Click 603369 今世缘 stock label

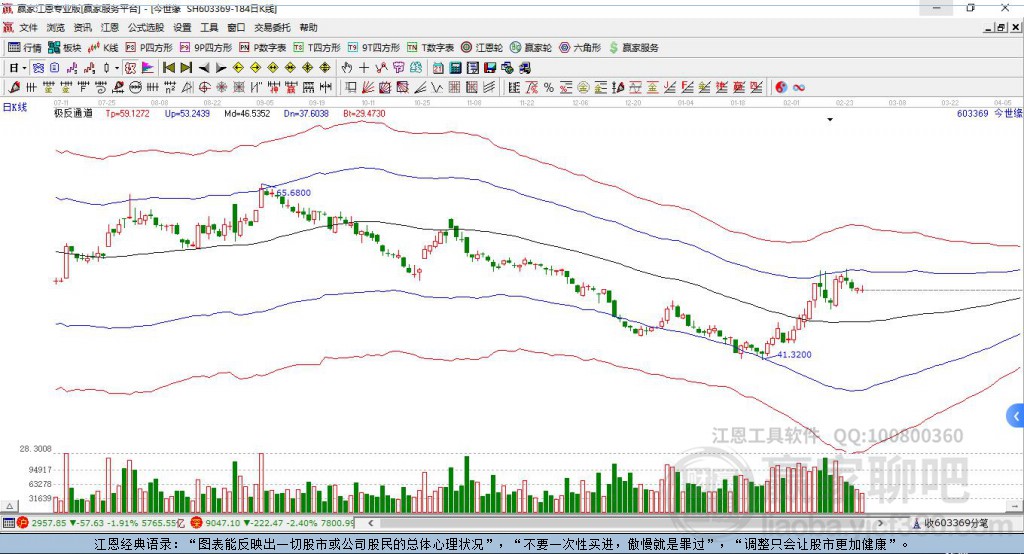point(989,114)
